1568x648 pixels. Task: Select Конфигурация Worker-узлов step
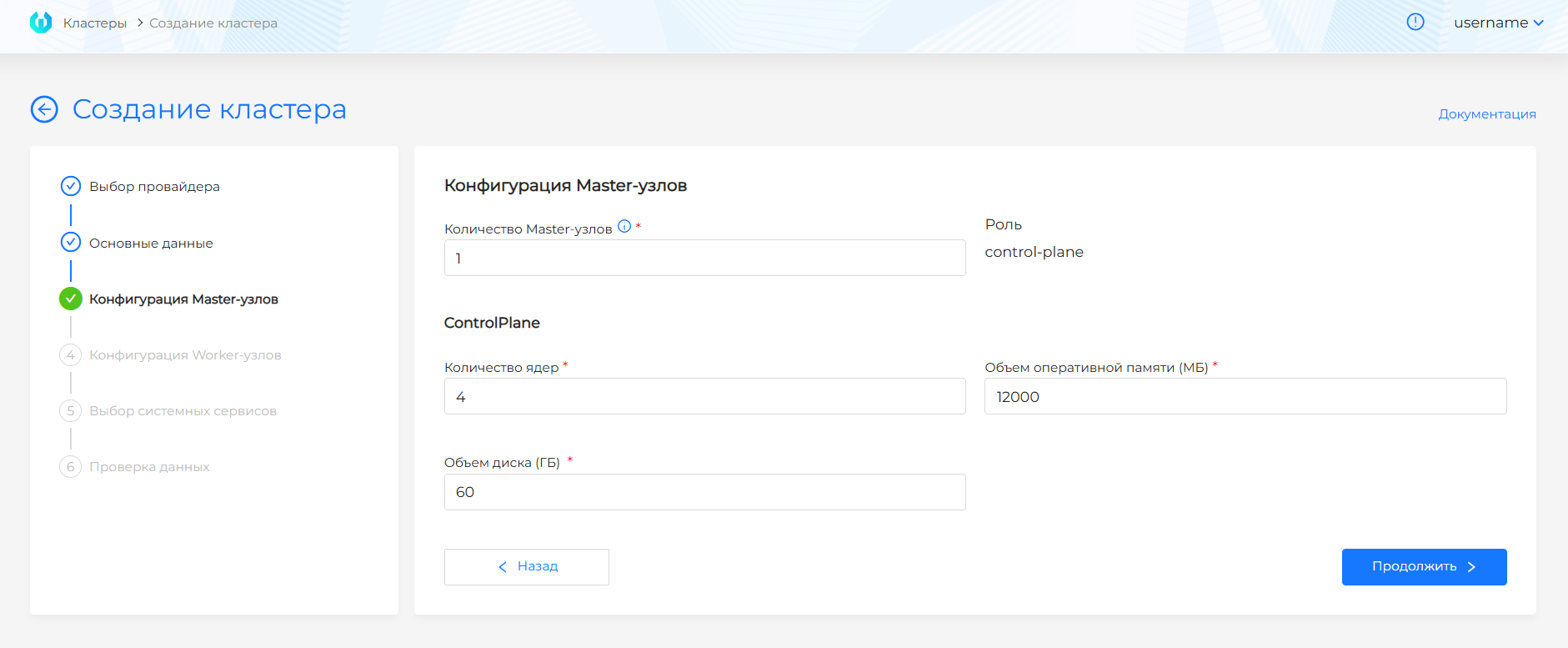(x=185, y=355)
